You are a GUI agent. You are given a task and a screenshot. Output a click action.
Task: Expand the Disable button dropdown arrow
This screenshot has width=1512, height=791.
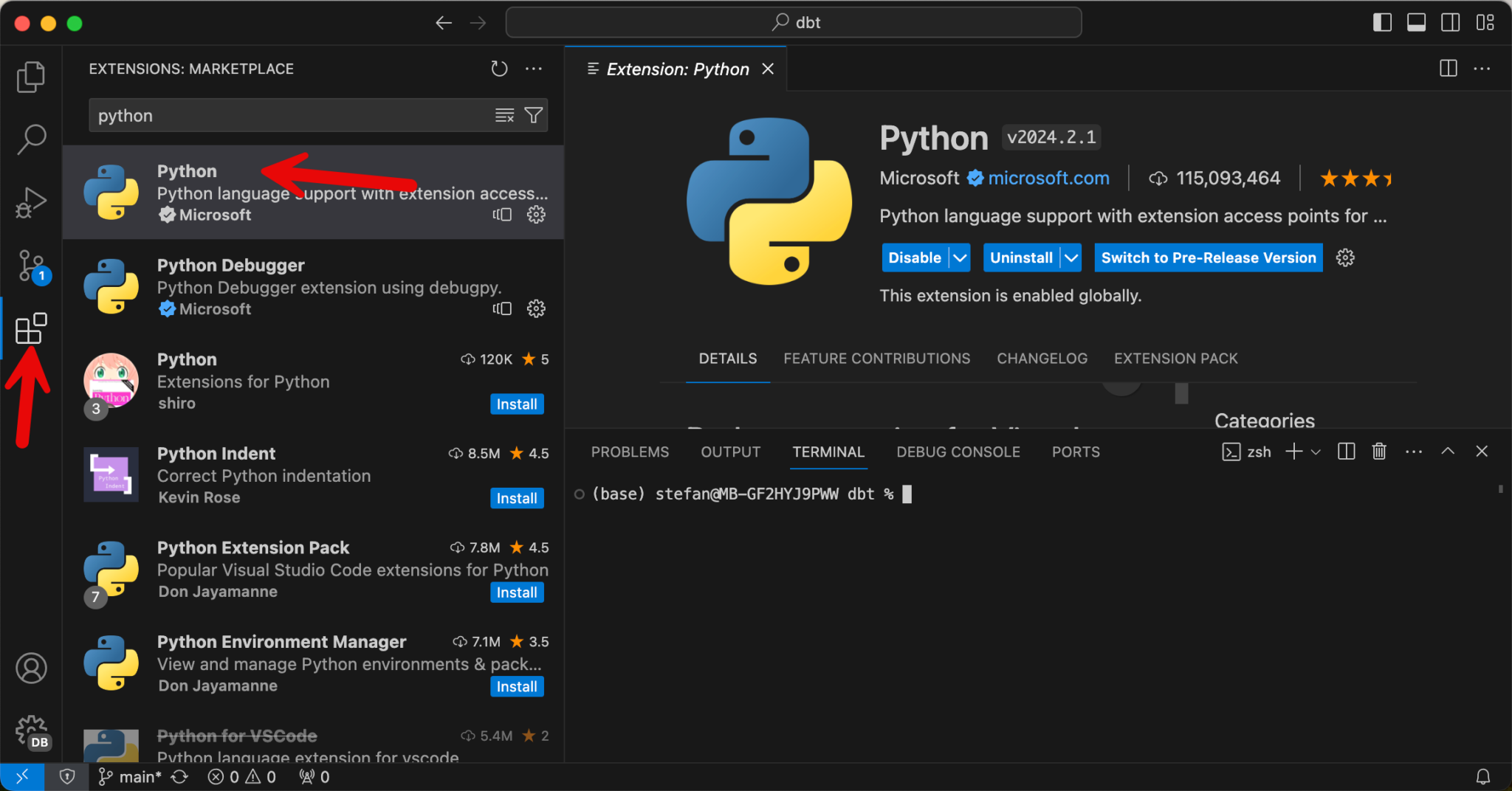click(960, 258)
